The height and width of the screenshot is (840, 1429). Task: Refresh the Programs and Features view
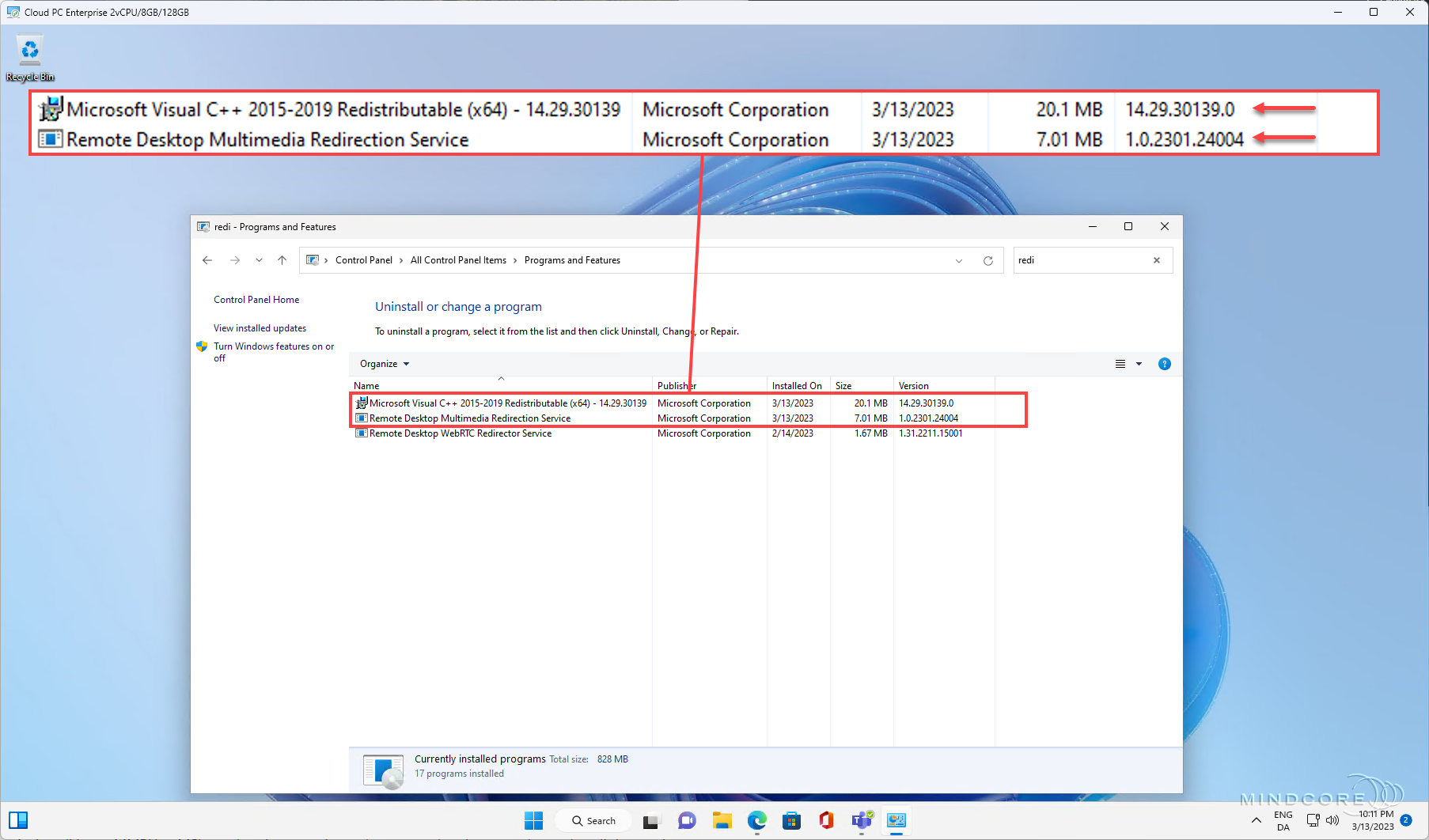[987, 259]
